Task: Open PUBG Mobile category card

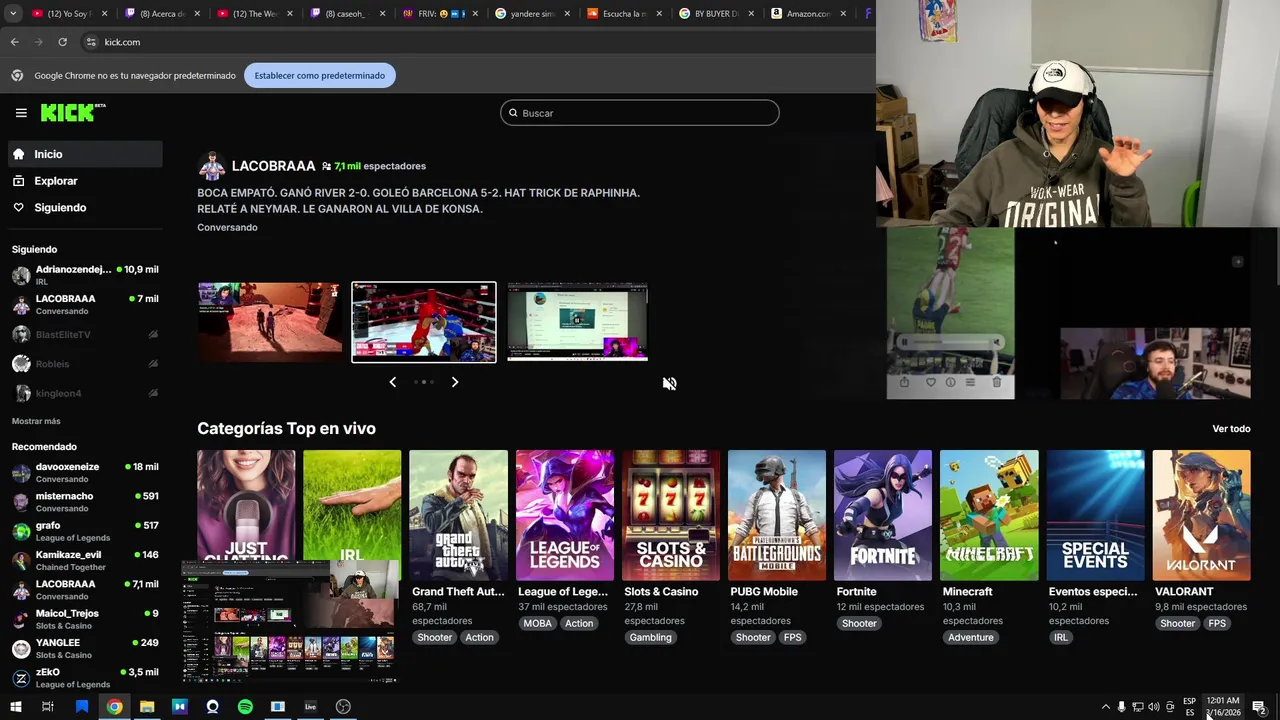Action: [777, 515]
